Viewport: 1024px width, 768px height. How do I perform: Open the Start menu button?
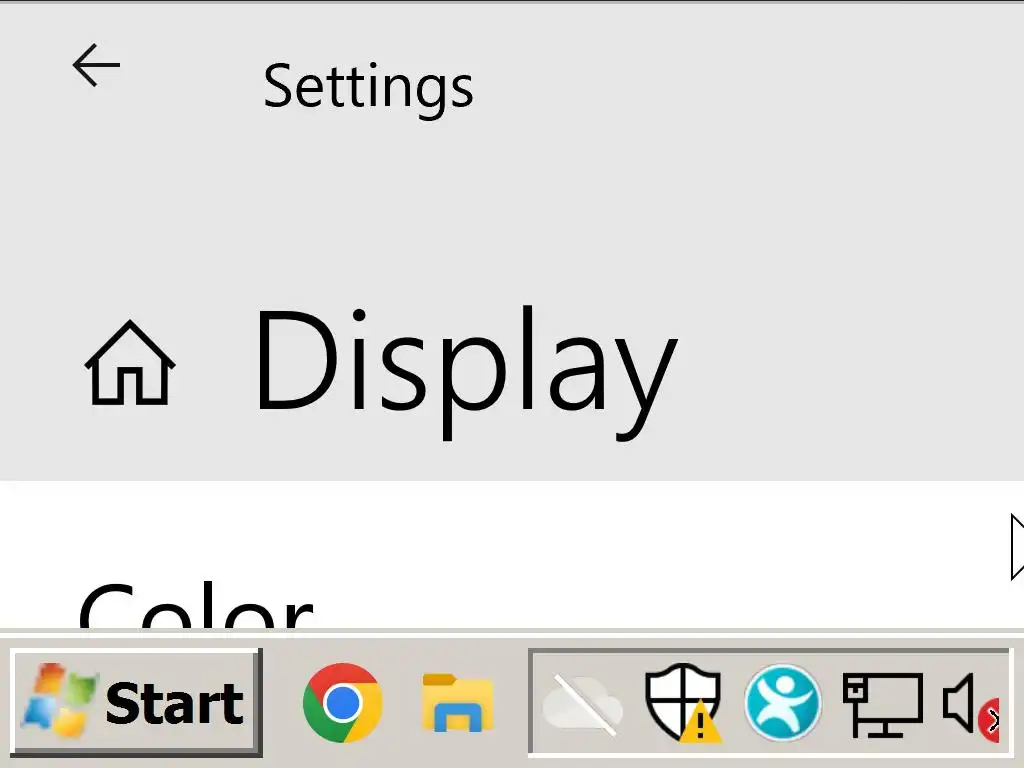point(136,703)
